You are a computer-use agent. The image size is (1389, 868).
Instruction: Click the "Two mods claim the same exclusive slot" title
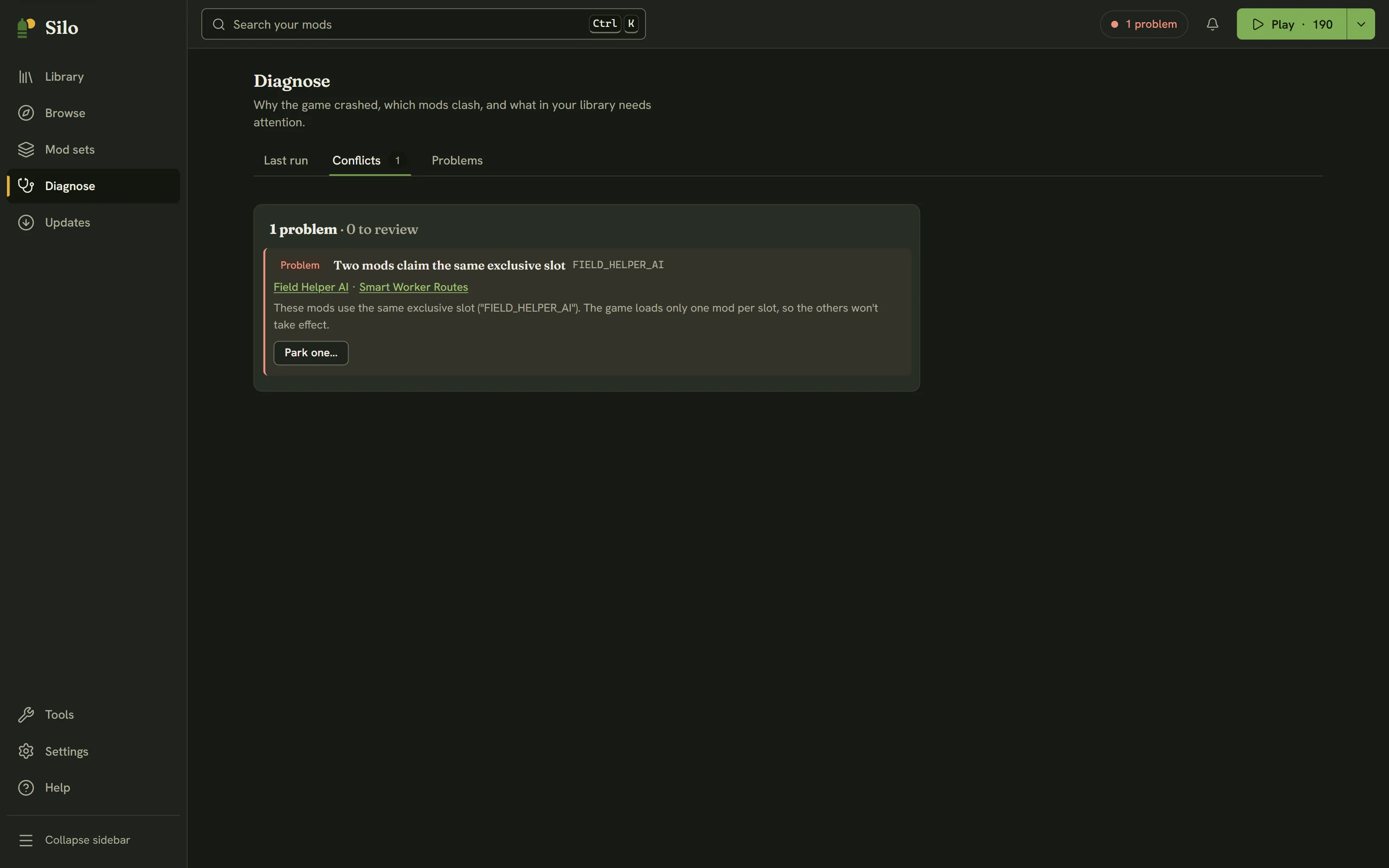click(449, 265)
